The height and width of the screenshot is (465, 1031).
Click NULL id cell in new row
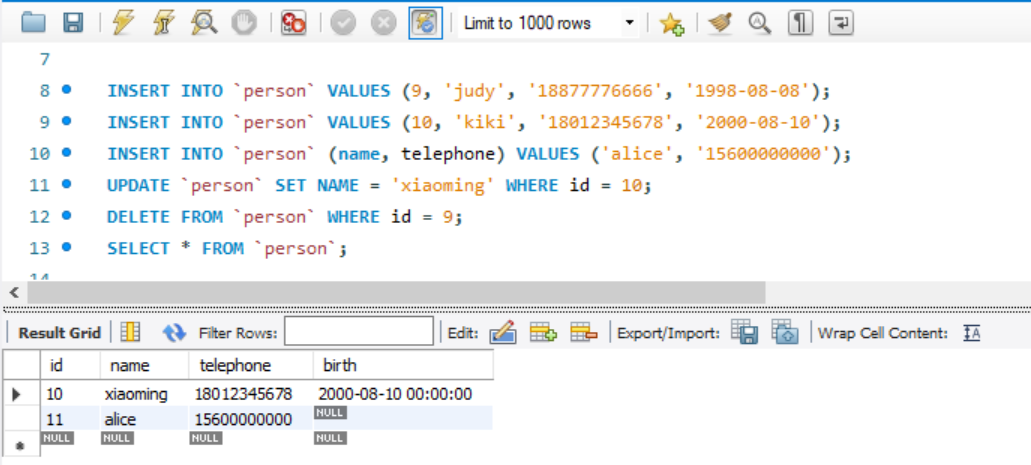[57, 438]
